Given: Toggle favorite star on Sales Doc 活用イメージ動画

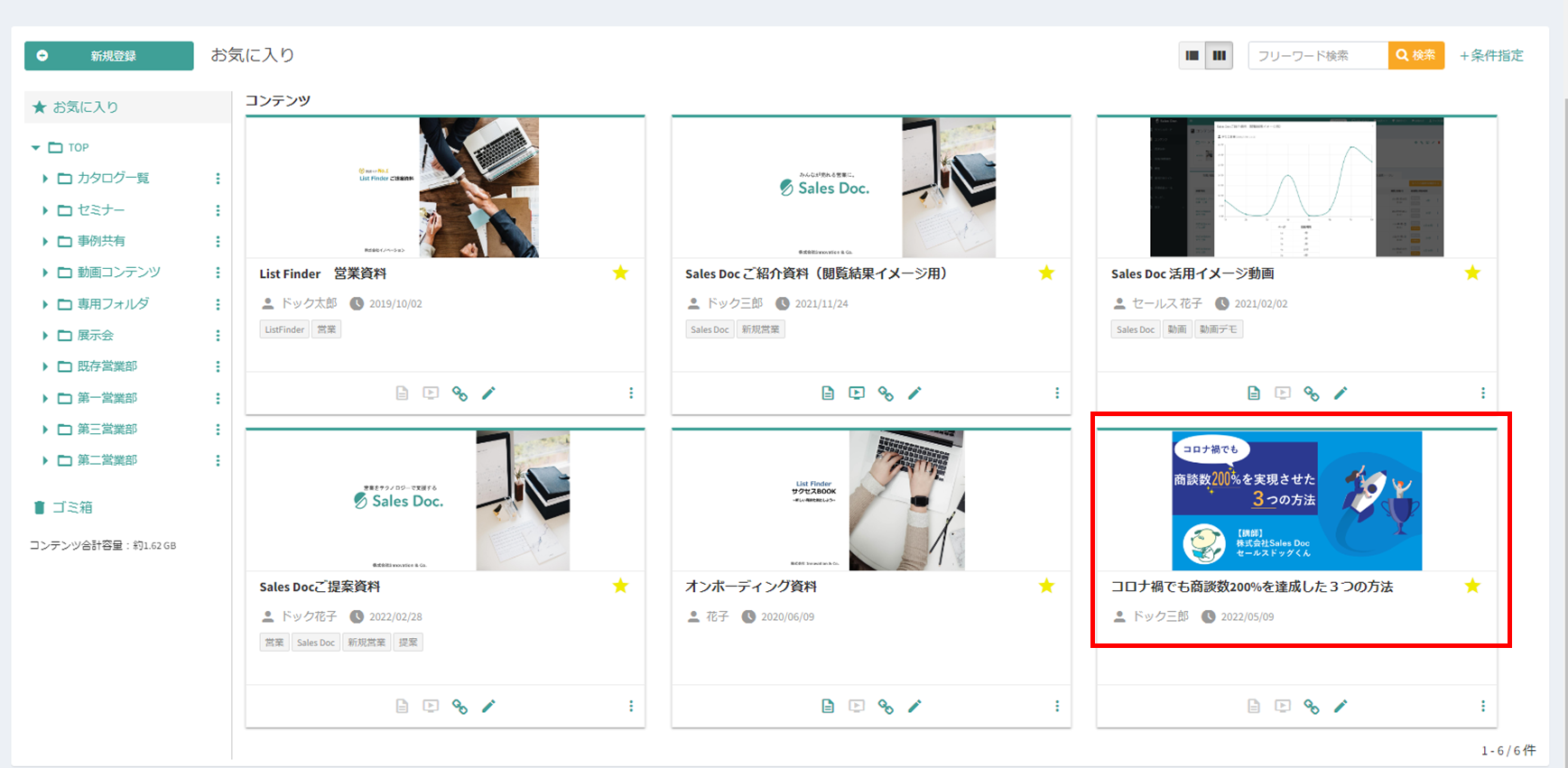Looking at the screenshot, I should [1473, 273].
